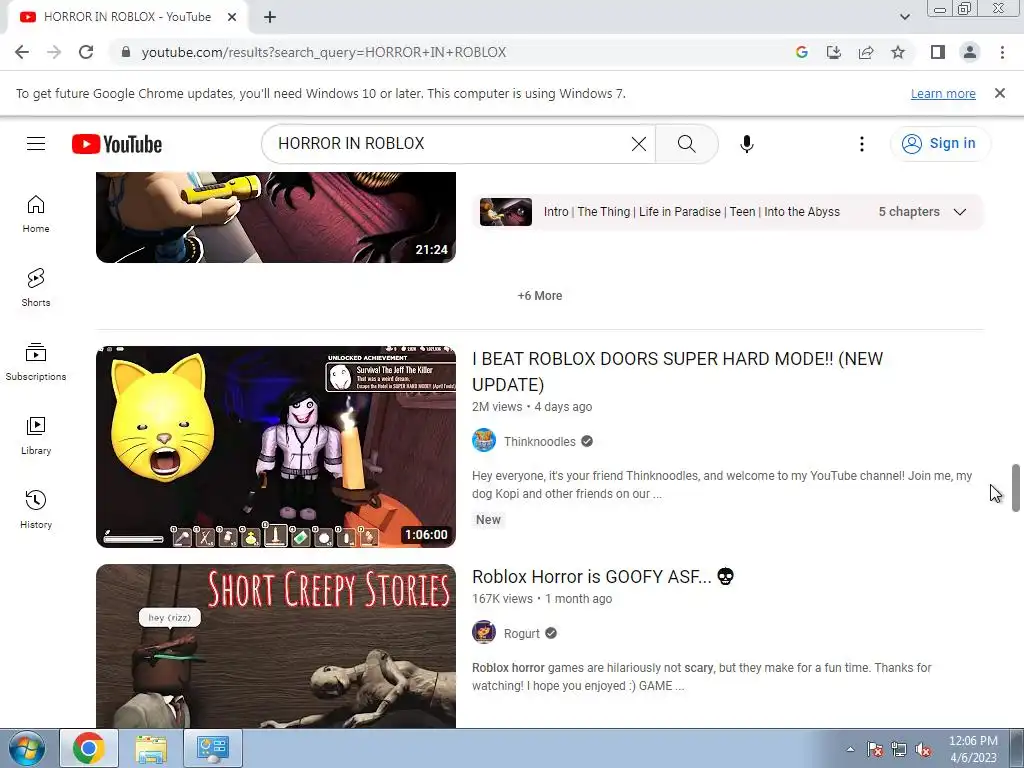The width and height of the screenshot is (1024, 768).
Task: Open History in the sidebar
Action: coord(36,509)
